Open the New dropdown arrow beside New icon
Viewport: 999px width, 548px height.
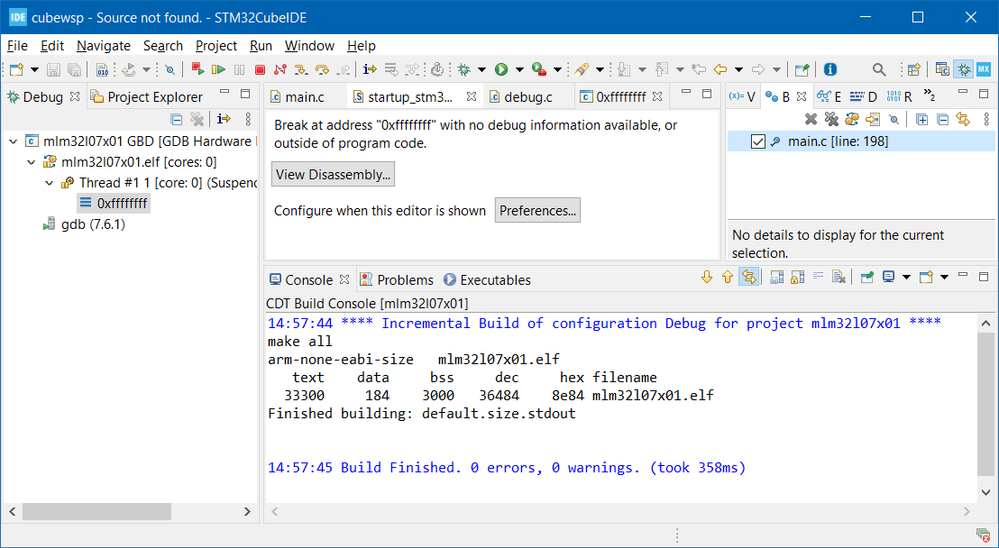pos(34,69)
